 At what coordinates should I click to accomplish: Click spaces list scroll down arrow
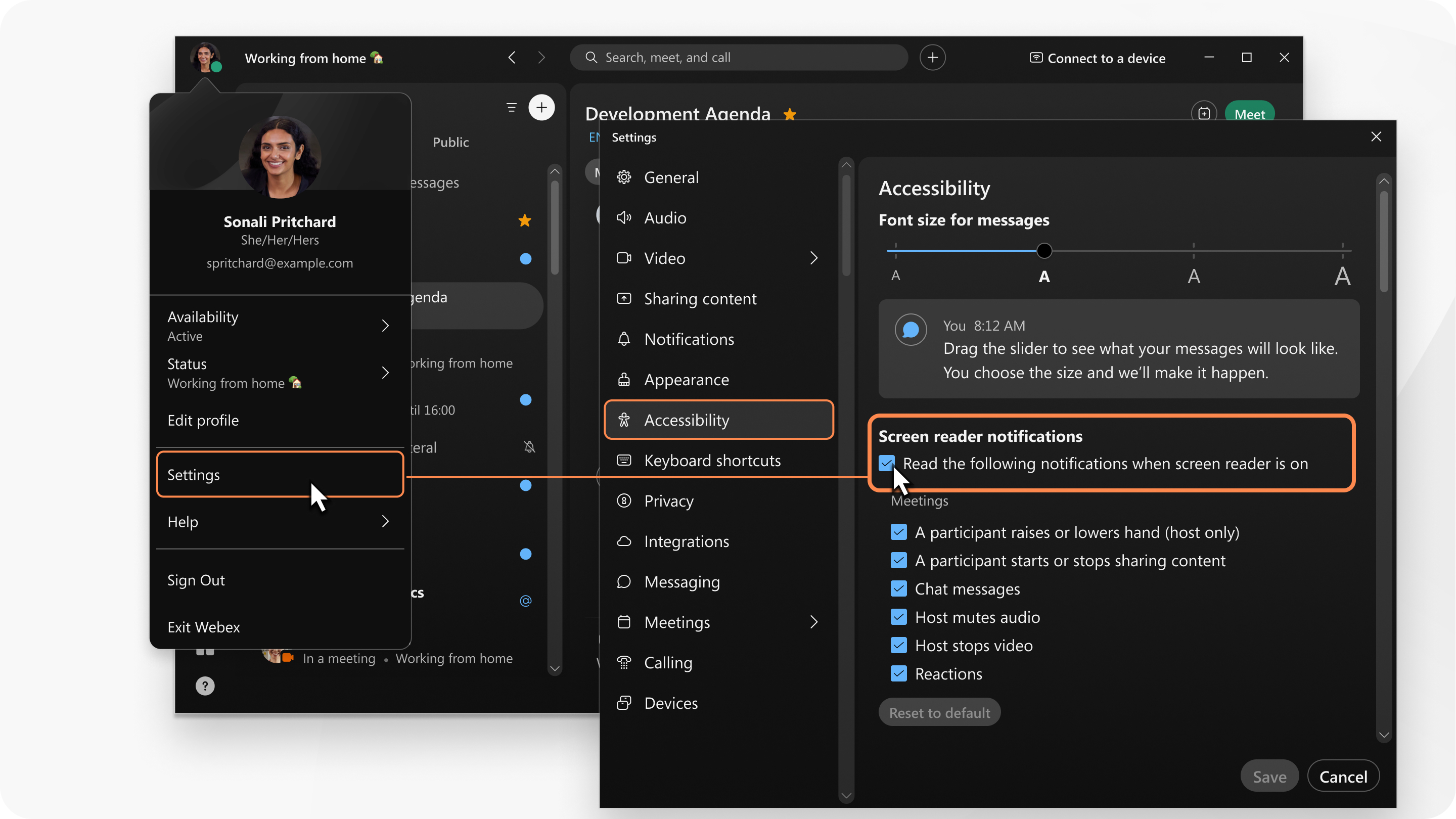coord(555,669)
